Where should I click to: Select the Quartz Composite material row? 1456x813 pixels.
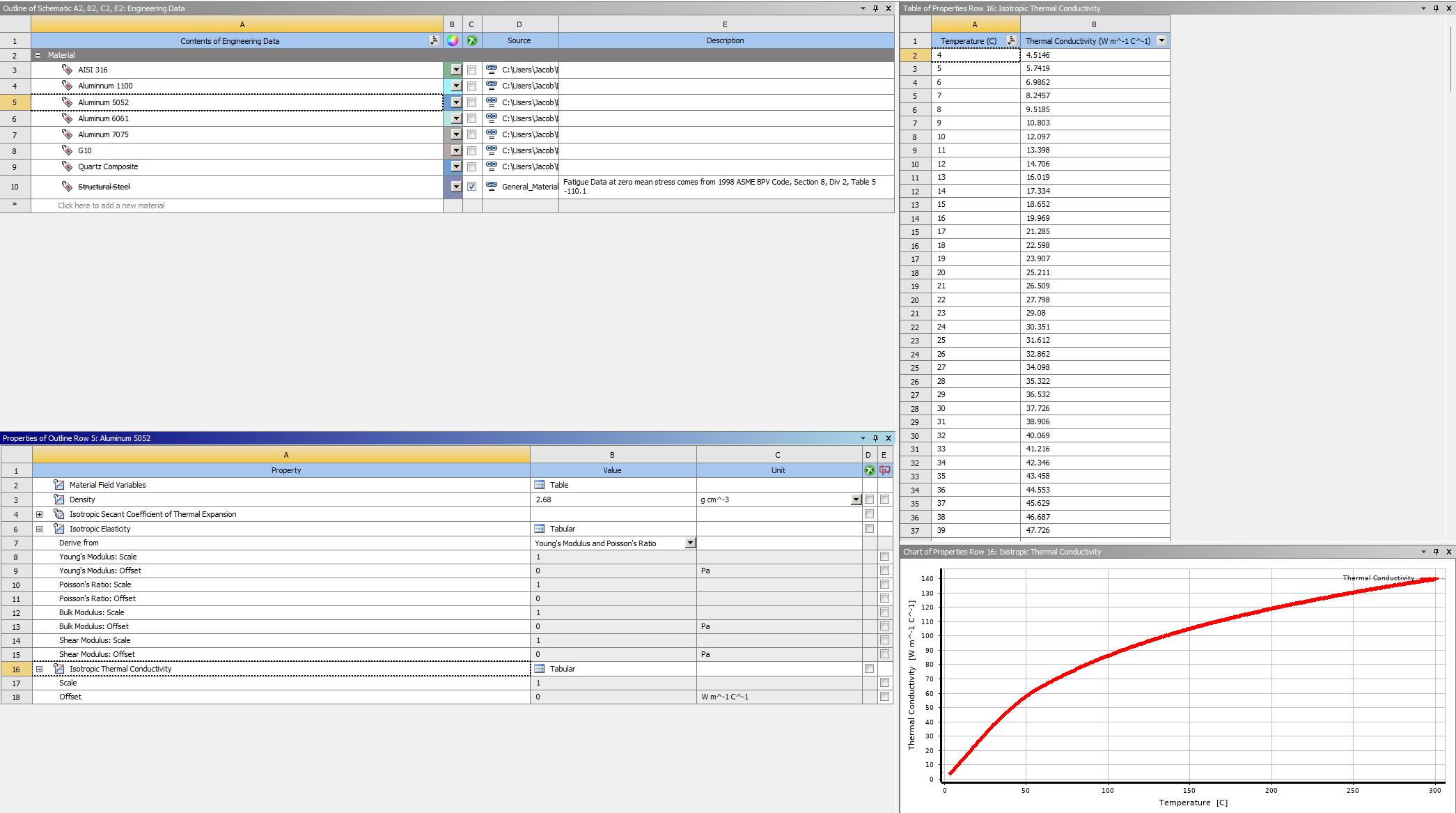108,167
